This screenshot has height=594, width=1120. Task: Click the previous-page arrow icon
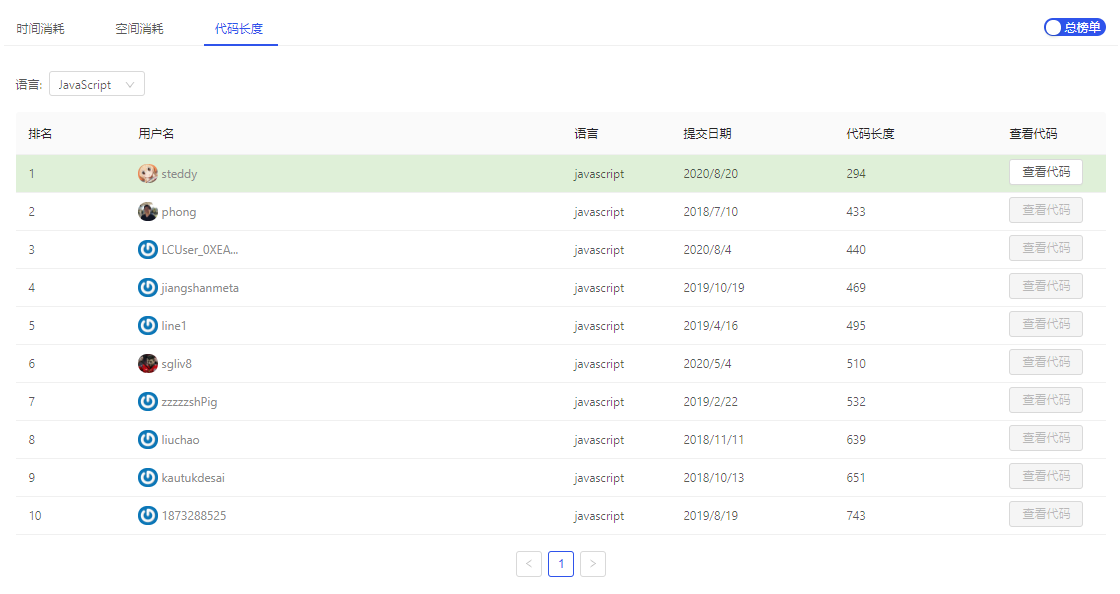click(529, 563)
